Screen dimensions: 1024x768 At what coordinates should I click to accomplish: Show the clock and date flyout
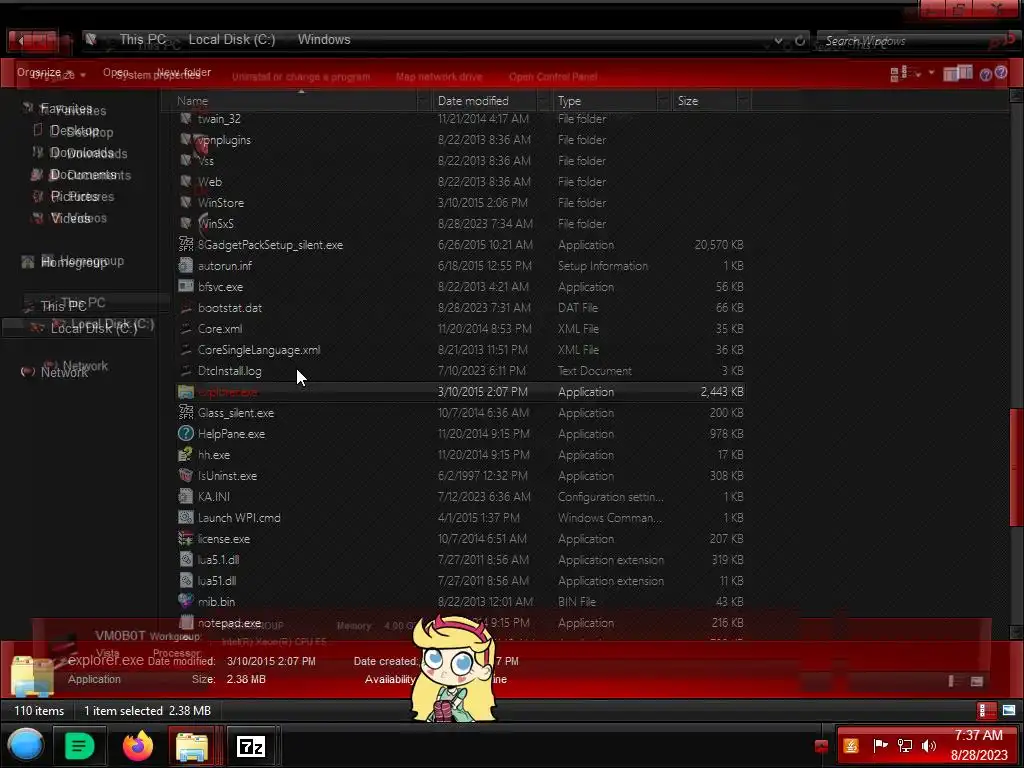[979, 745]
